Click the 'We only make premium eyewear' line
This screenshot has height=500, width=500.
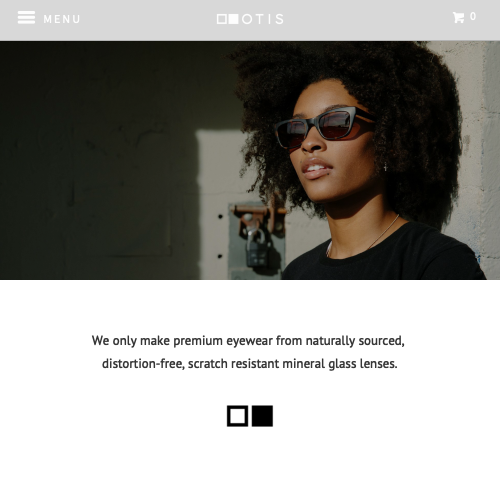(248, 341)
